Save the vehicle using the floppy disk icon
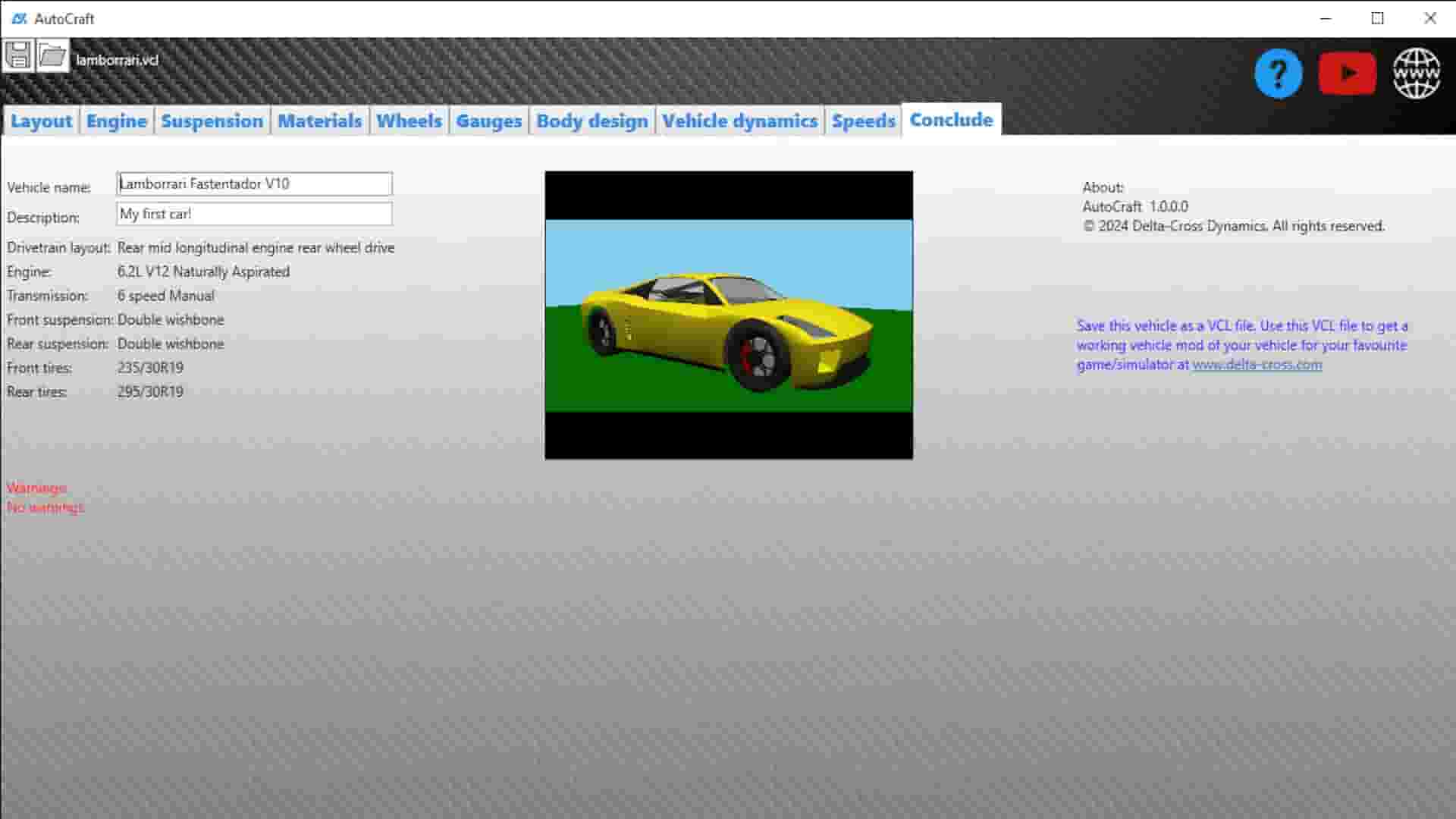 19,57
